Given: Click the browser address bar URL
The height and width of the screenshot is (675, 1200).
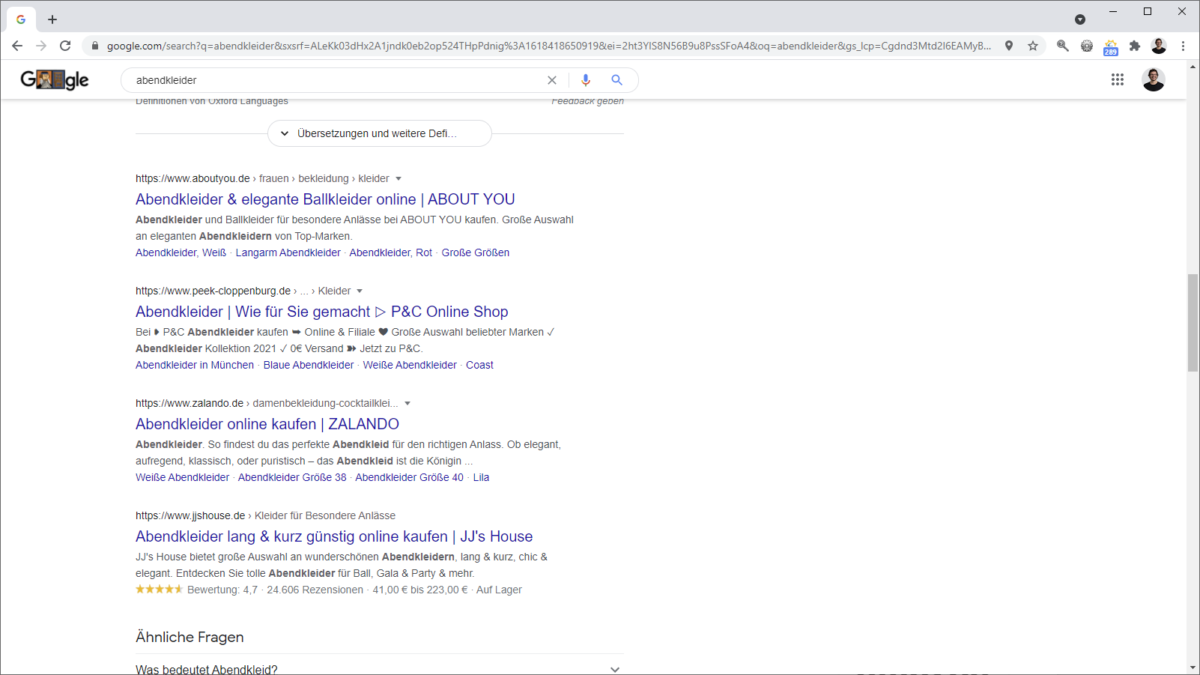Looking at the screenshot, I should [x=549, y=46].
